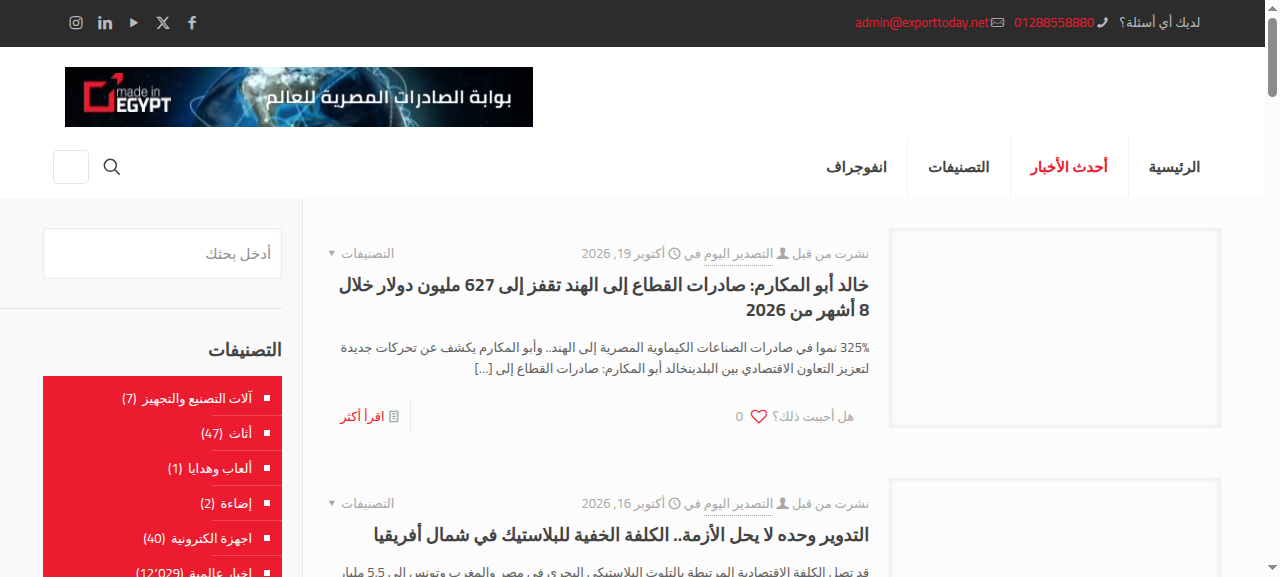This screenshot has width=1280, height=577.
Task: Open اقرأ أكثر for the first article
Action: (x=362, y=416)
